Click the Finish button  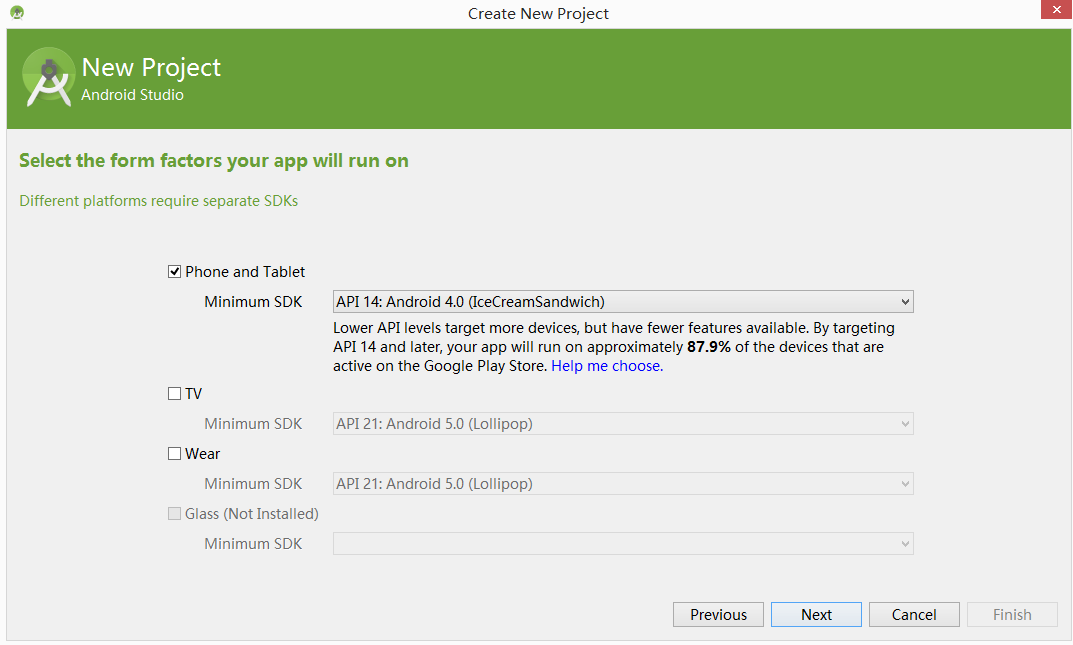1011,615
